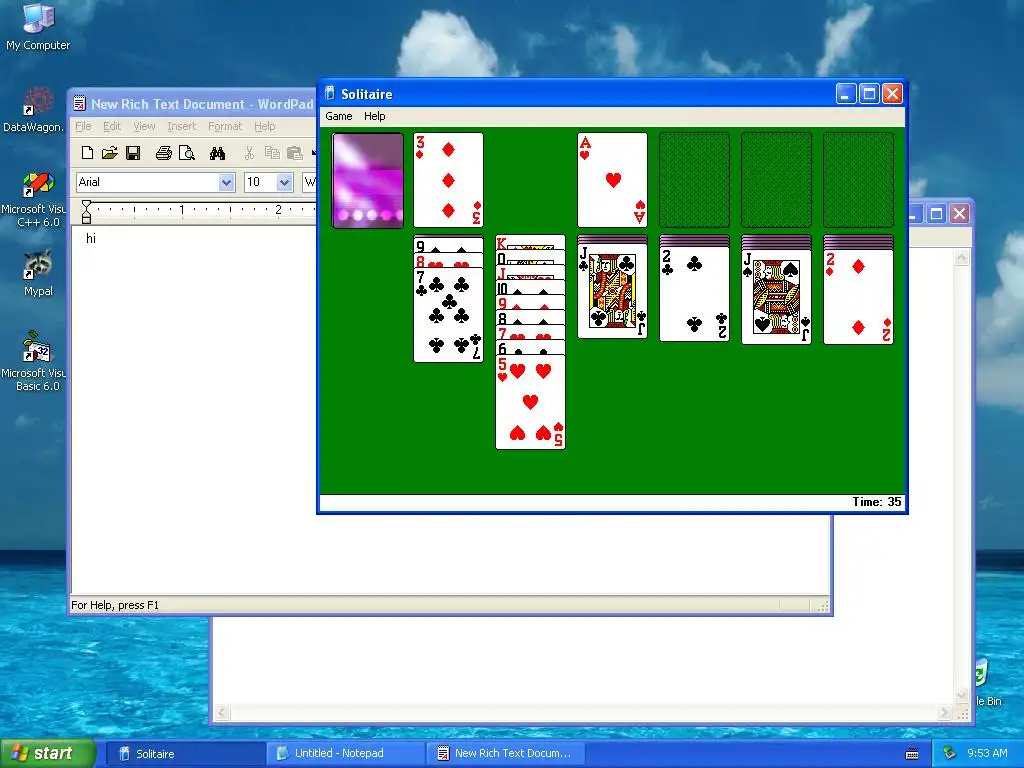Expand the font size 10 dropdown
Viewport: 1024px width, 768px height.
tap(284, 182)
